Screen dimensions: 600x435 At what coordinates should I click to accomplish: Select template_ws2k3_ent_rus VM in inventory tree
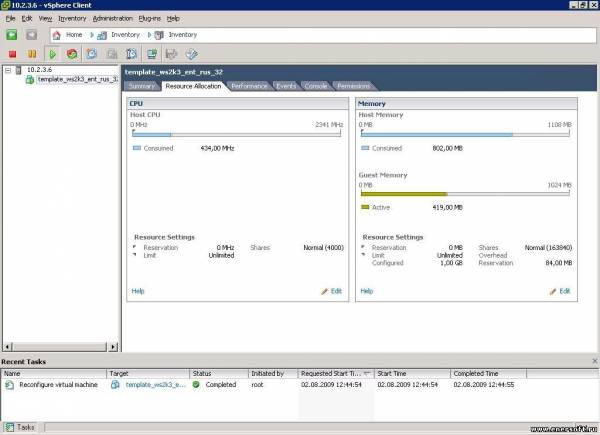coord(78,79)
